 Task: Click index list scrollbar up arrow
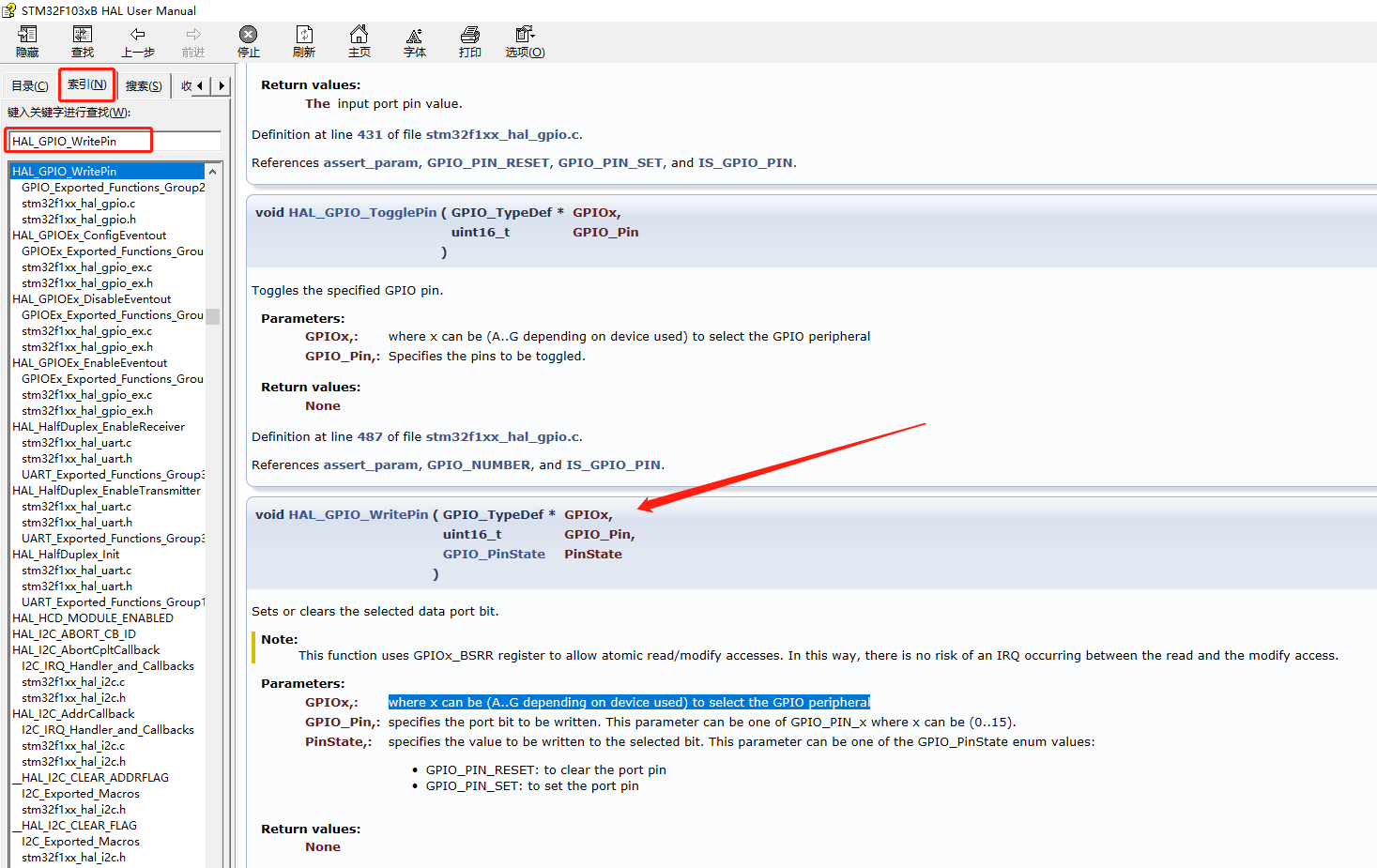[x=213, y=172]
